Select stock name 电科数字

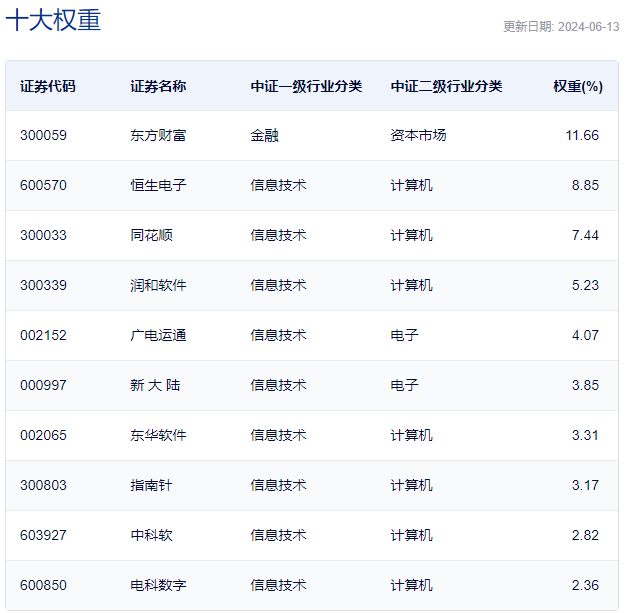(x=158, y=585)
